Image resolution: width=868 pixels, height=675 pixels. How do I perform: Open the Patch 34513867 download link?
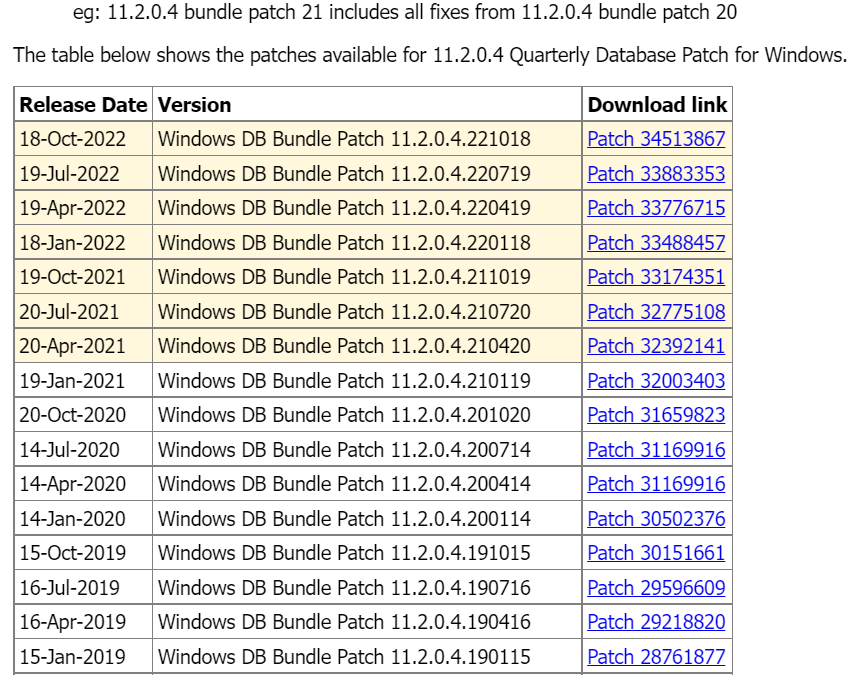pyautogui.click(x=656, y=139)
